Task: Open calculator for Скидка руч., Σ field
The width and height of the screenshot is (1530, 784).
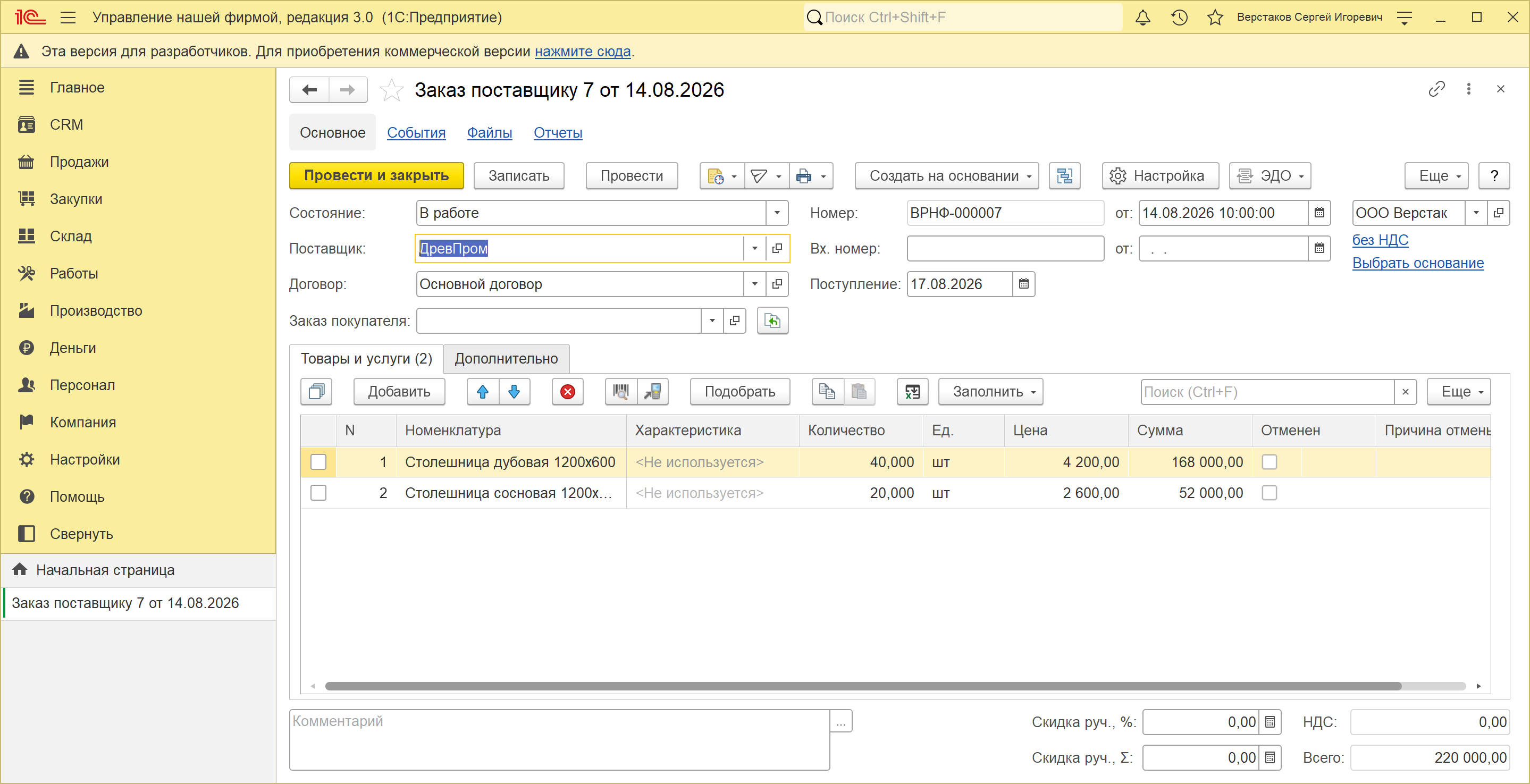Action: (x=1270, y=757)
